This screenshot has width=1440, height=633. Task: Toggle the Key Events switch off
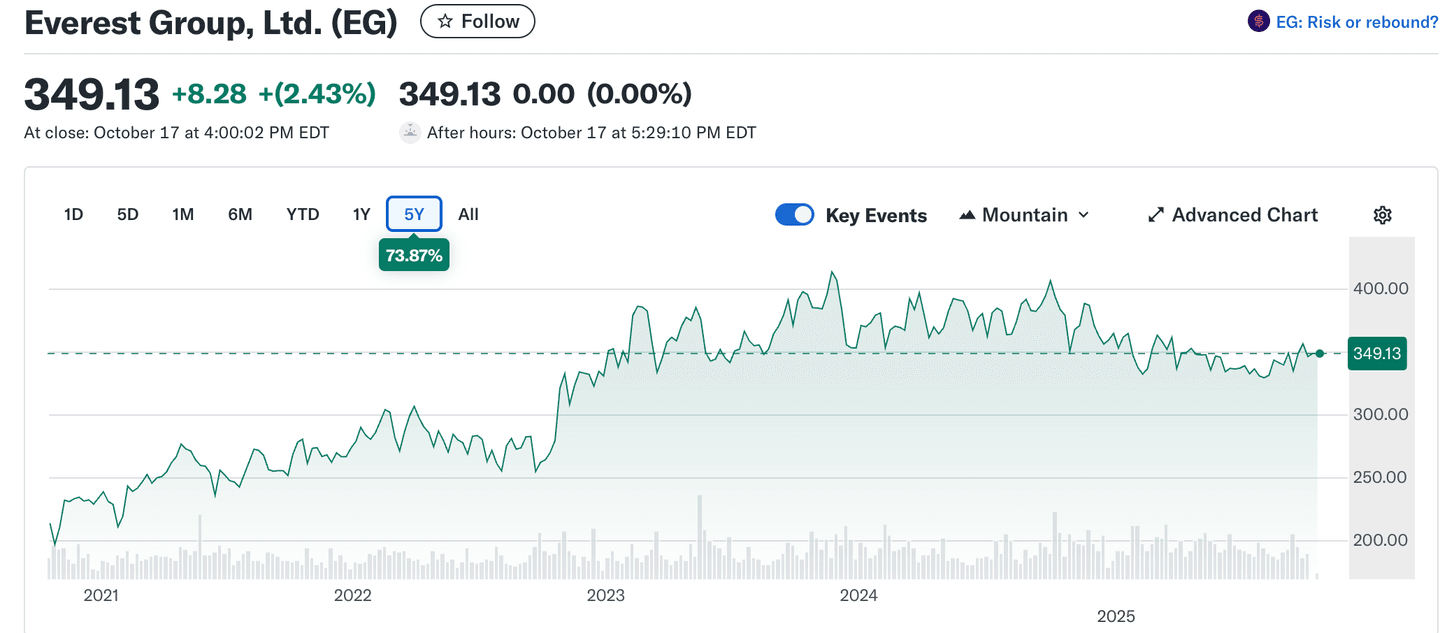click(x=795, y=215)
